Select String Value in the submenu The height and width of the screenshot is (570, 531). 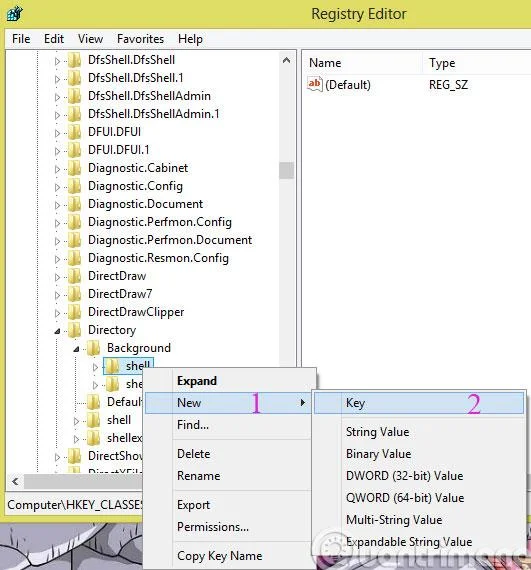coord(419,432)
